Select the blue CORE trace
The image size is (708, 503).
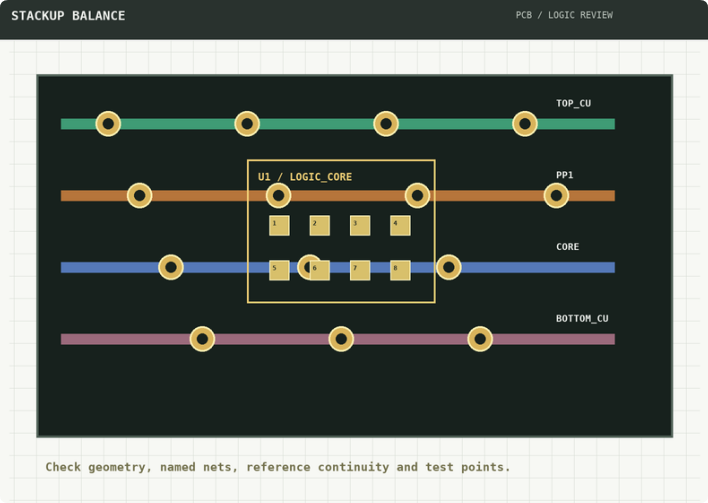338,267
